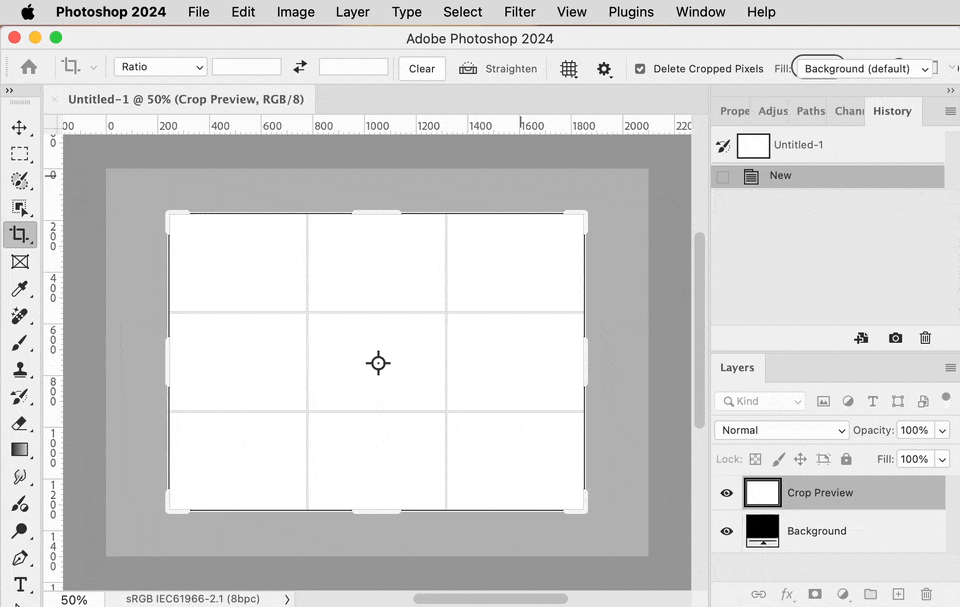
Task: Select the Spot Healing Brush tool
Action: (20, 316)
